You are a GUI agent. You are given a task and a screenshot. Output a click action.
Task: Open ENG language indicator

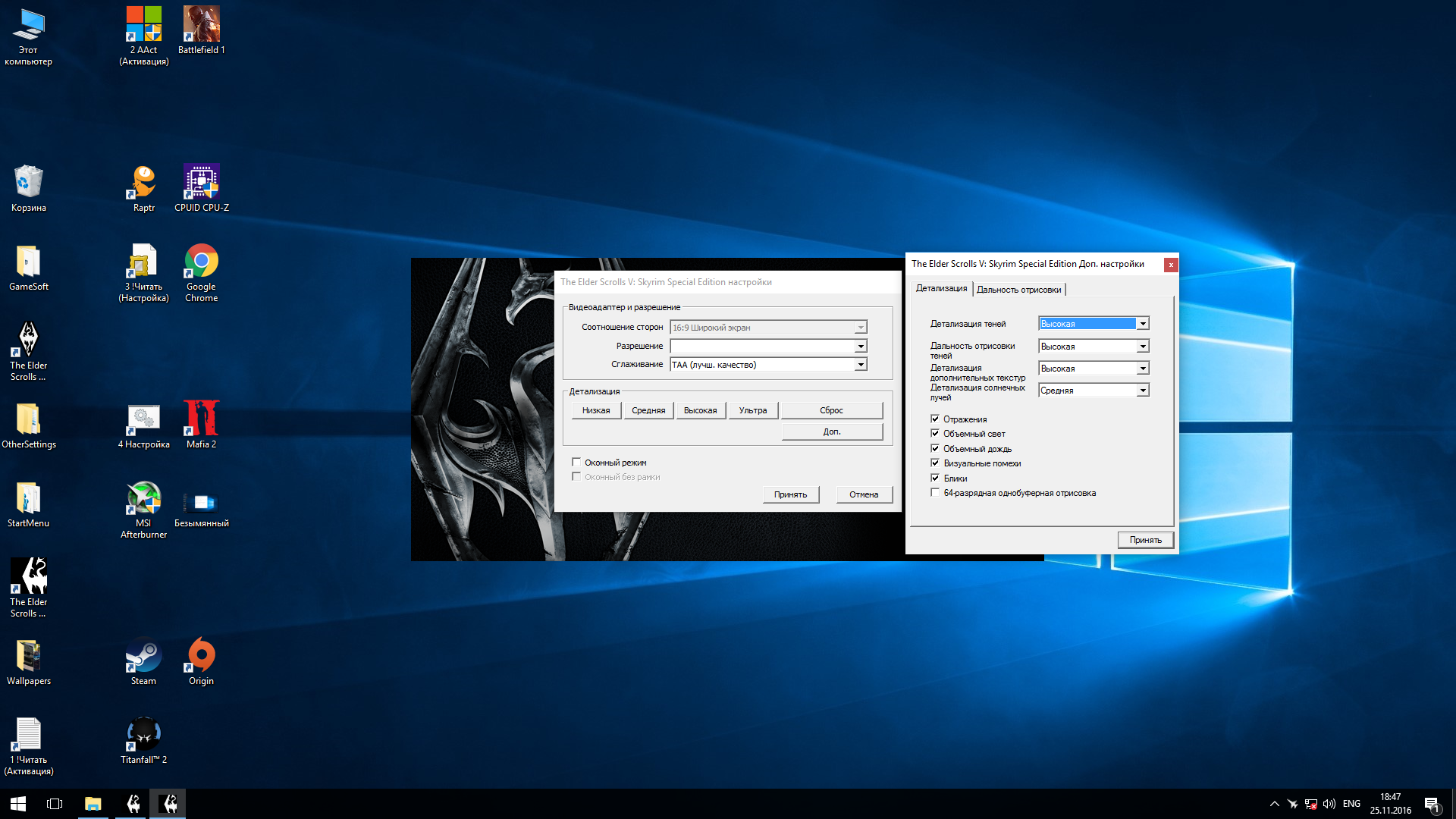(1351, 804)
